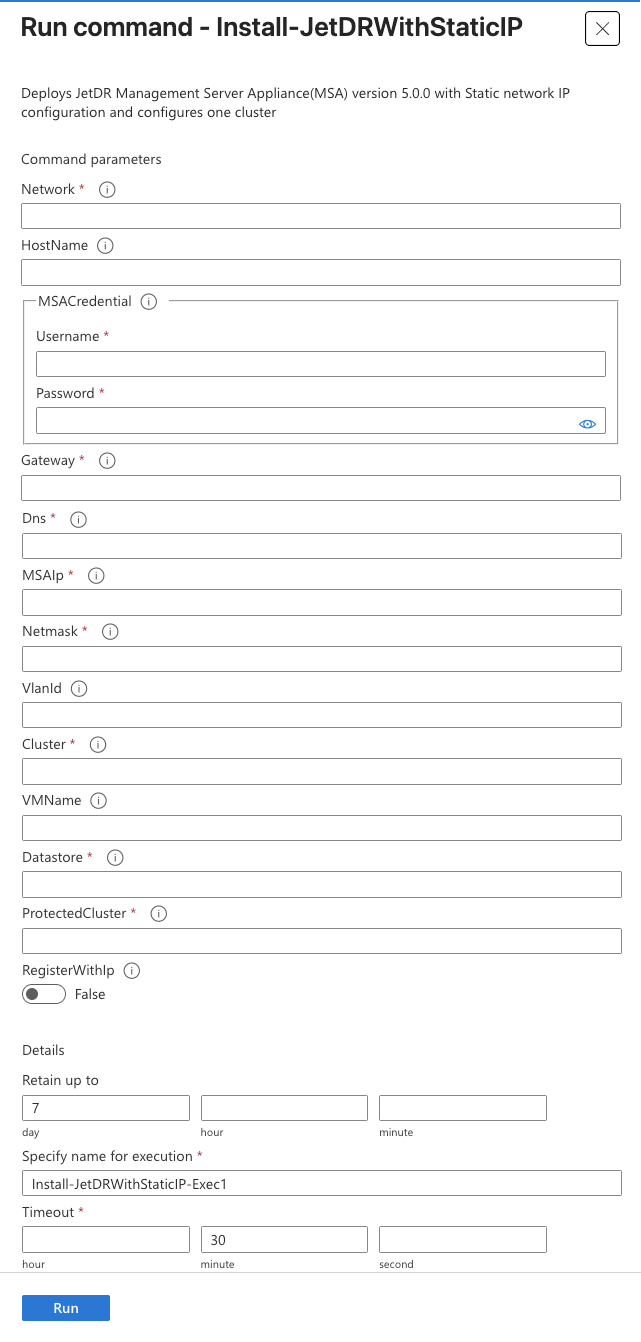Open info icon beside Netmask
The width and height of the screenshot is (641, 1342).
click(111, 632)
